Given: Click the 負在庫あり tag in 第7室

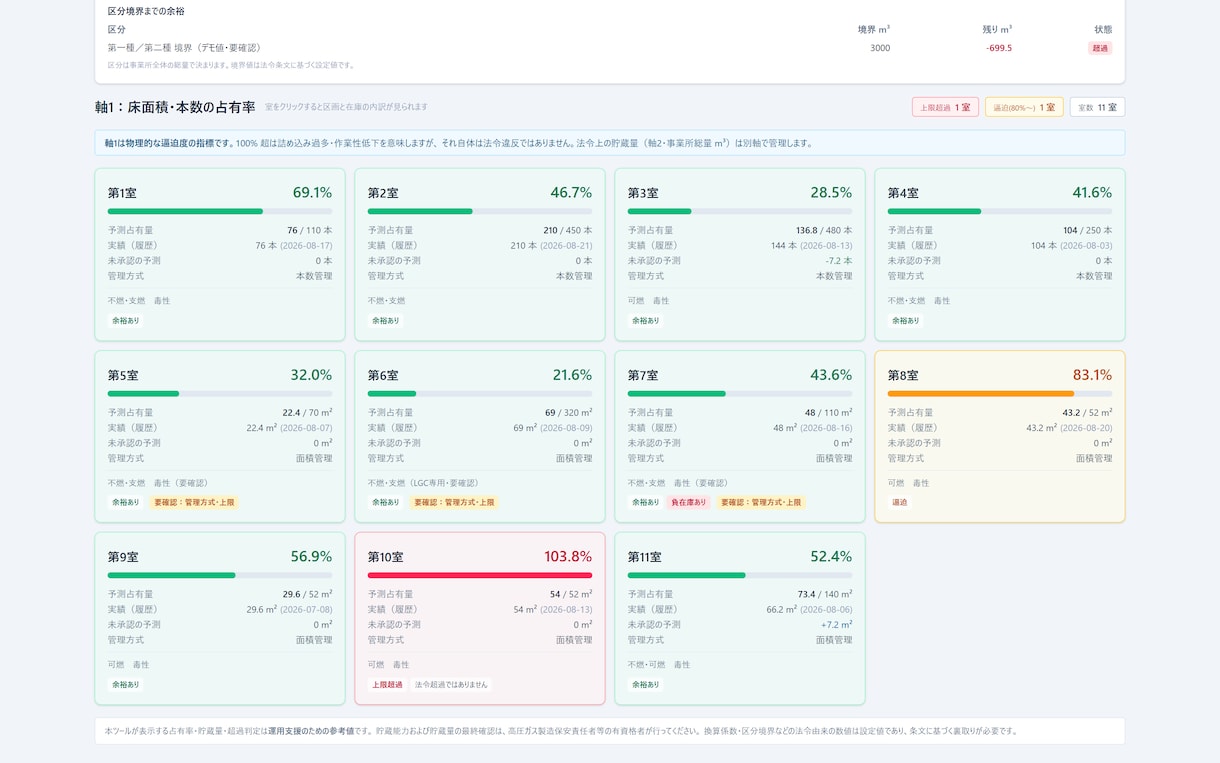Looking at the screenshot, I should pyautogui.click(x=688, y=502).
